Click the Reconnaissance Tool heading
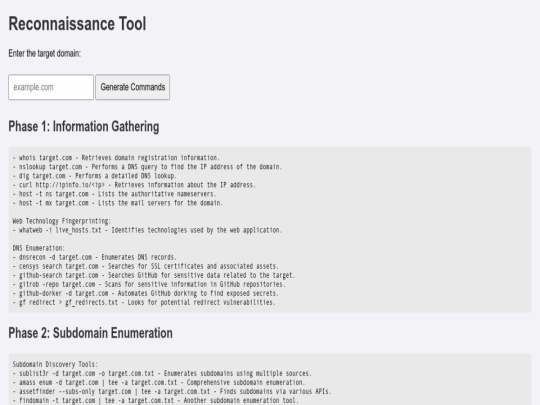This screenshot has height=405, width=540. (x=77, y=24)
